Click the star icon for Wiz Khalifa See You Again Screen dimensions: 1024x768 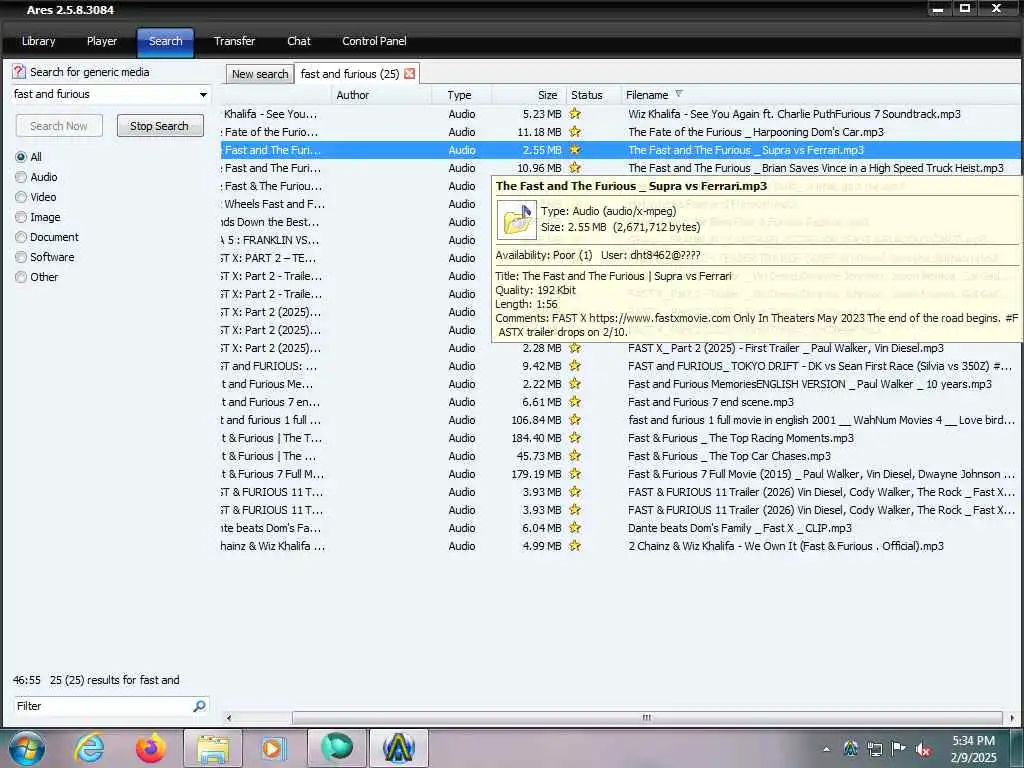coord(575,114)
